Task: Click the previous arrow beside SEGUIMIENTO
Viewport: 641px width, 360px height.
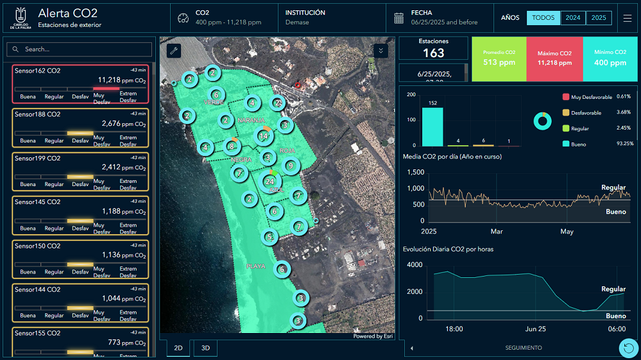Action: coord(412,348)
